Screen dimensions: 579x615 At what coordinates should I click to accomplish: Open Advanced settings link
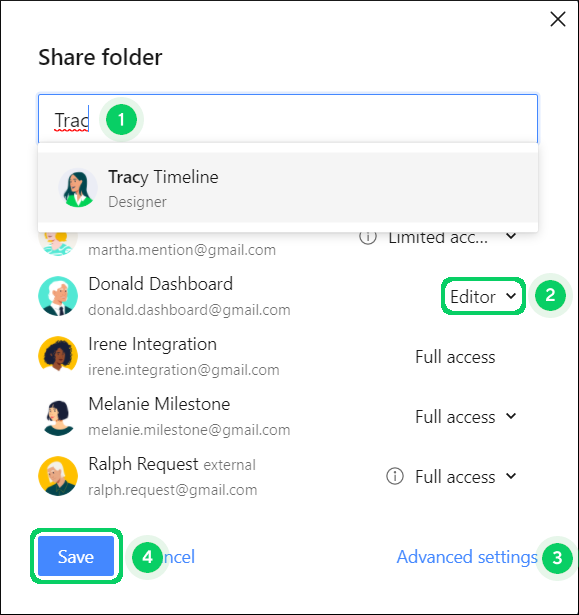(x=467, y=557)
